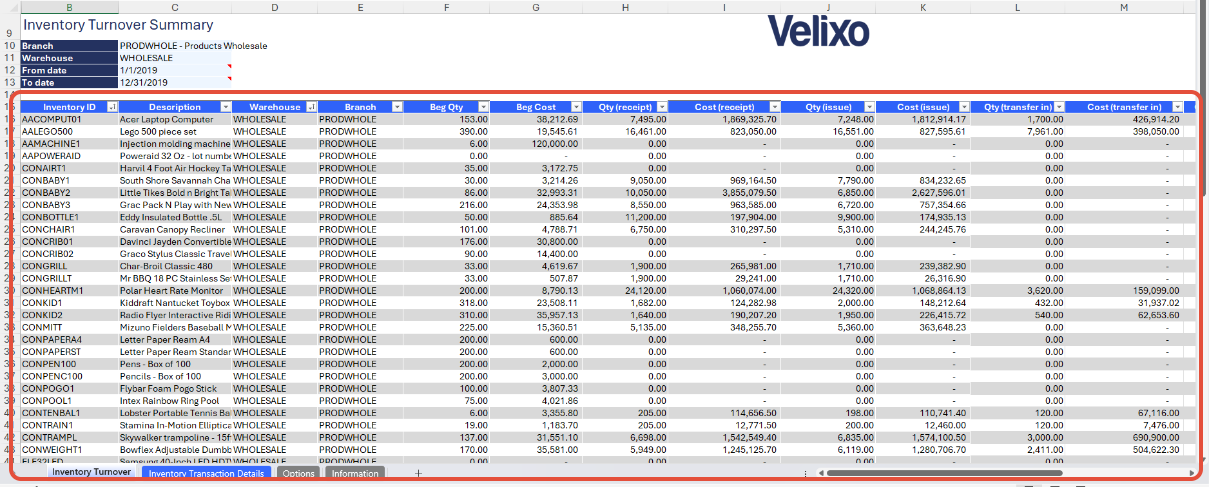1209x487 pixels.
Task: Open the Warehouse column filter dropdown
Action: [x=312, y=107]
